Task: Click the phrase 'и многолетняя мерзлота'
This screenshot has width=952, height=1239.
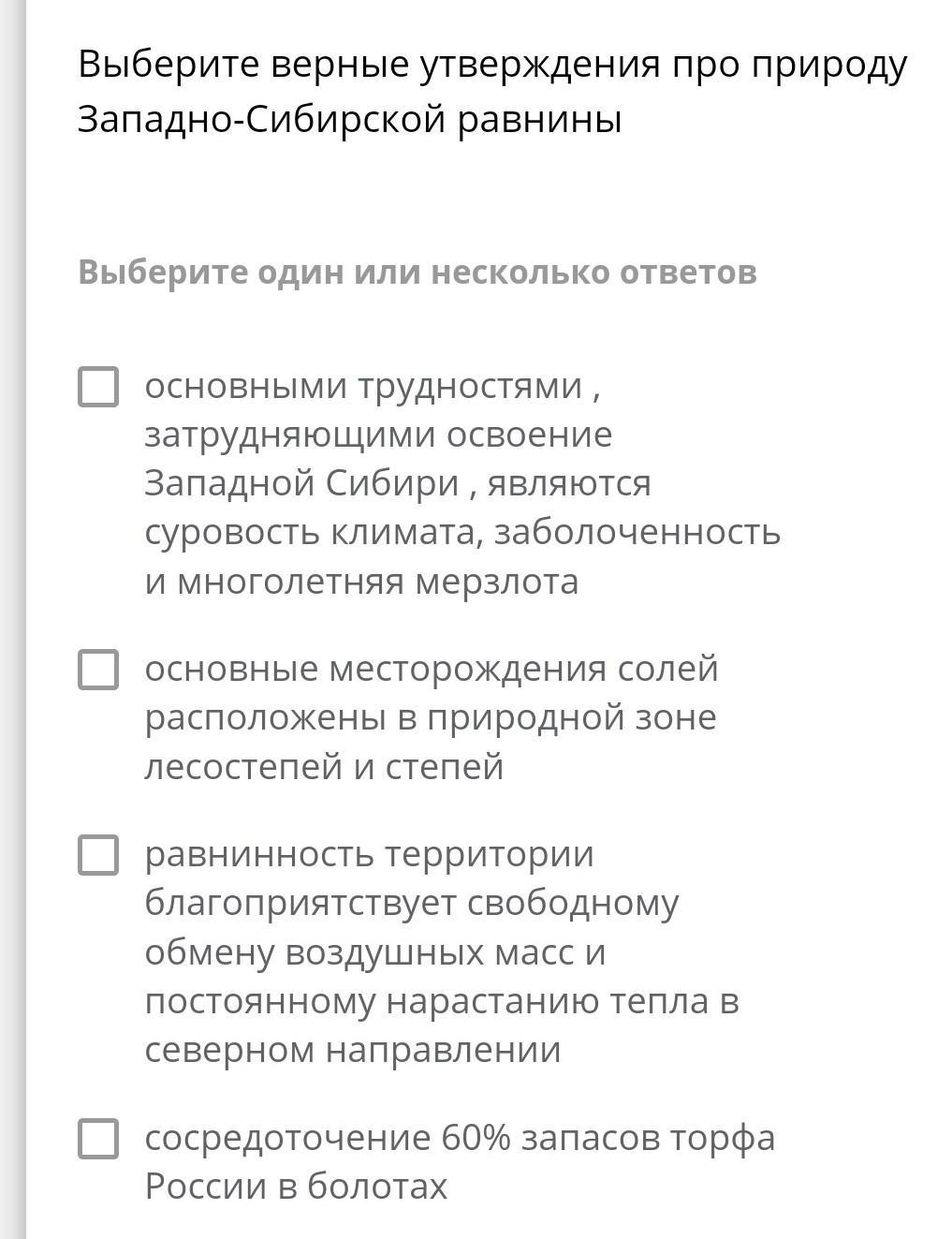Action: (361, 582)
